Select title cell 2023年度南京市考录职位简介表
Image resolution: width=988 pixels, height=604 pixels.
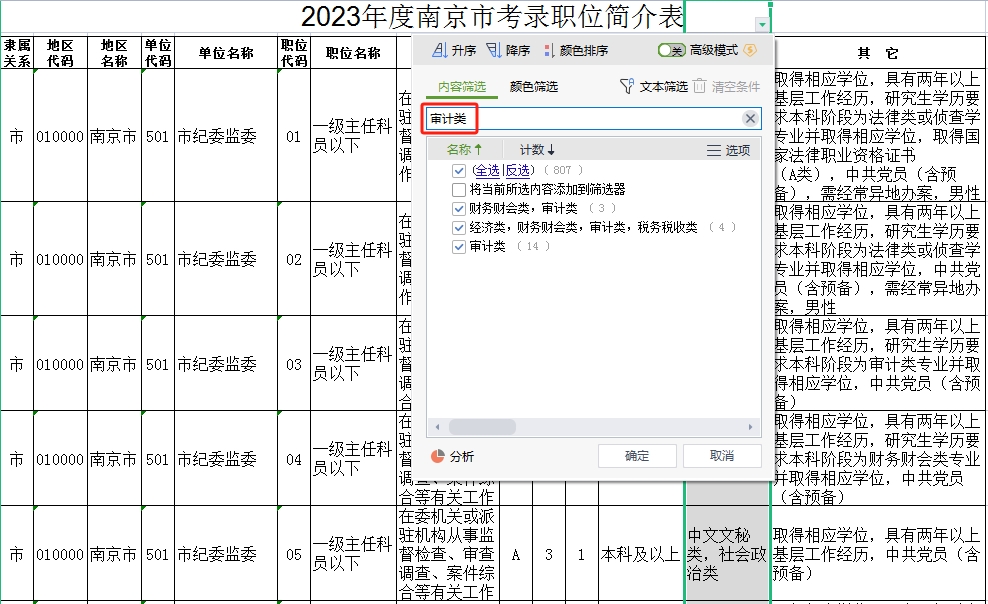coord(491,17)
